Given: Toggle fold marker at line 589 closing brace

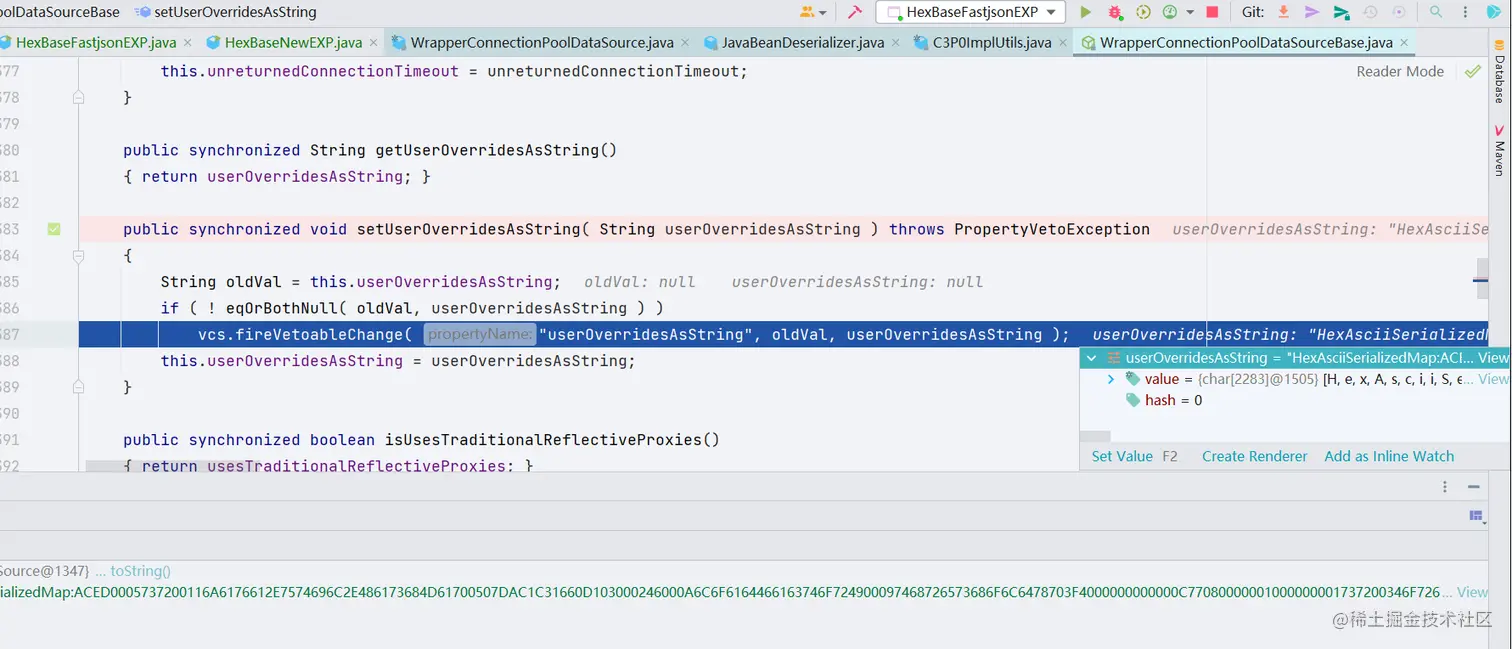Looking at the screenshot, I should click(78, 387).
